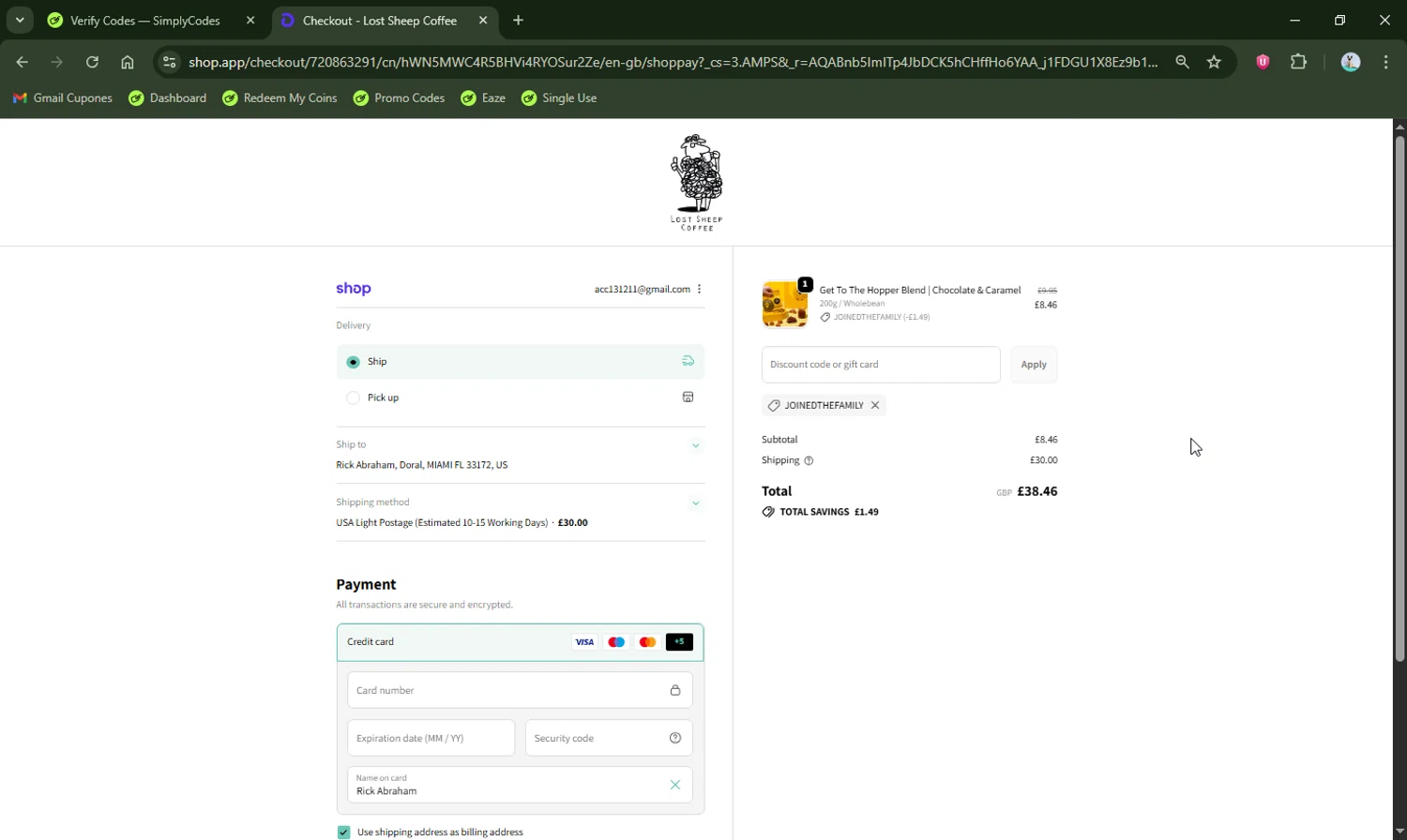Open Redeem My Coins bookmark
Screen dimensions: 1407x840
coord(280,98)
